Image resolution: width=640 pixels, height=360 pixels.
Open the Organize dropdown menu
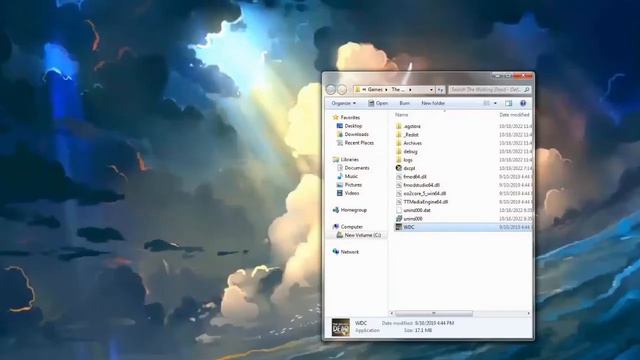(x=343, y=103)
